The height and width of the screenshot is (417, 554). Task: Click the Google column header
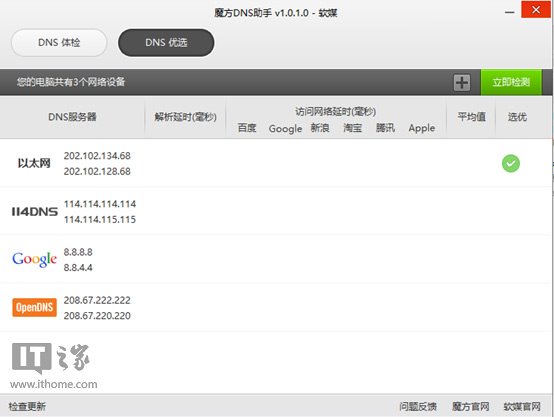[285, 129]
